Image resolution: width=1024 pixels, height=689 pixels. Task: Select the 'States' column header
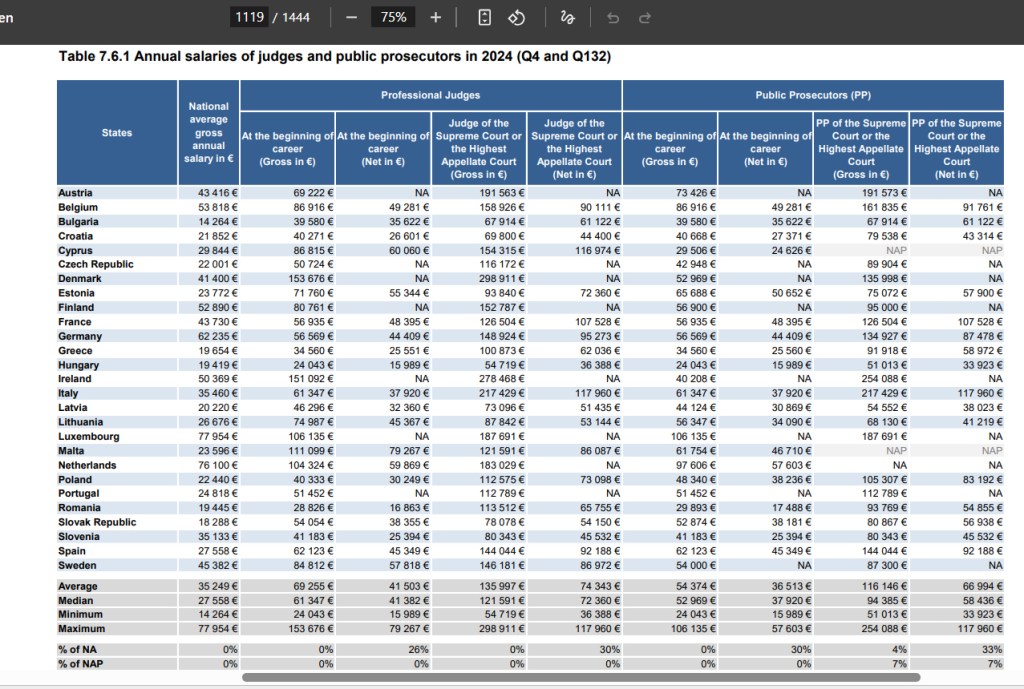pos(117,133)
